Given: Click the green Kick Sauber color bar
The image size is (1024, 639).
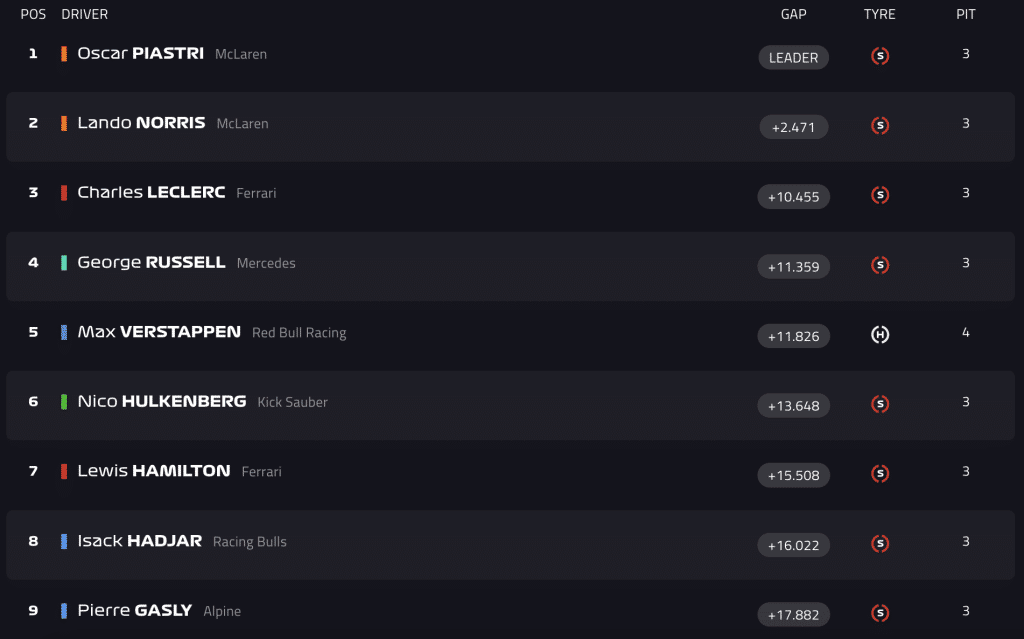Looking at the screenshot, I should point(64,402).
